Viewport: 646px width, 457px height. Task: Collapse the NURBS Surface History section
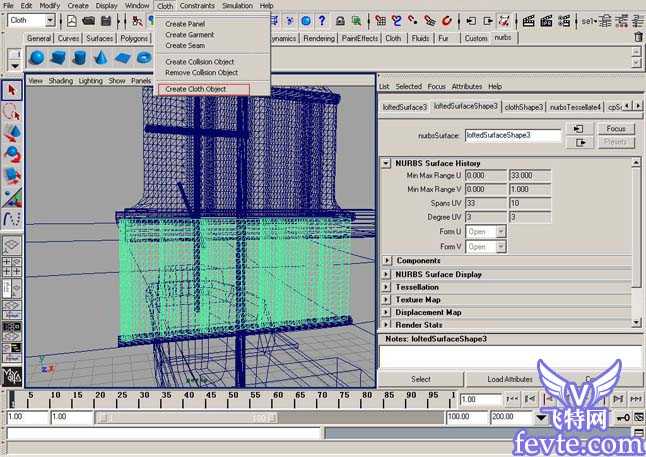(386, 163)
